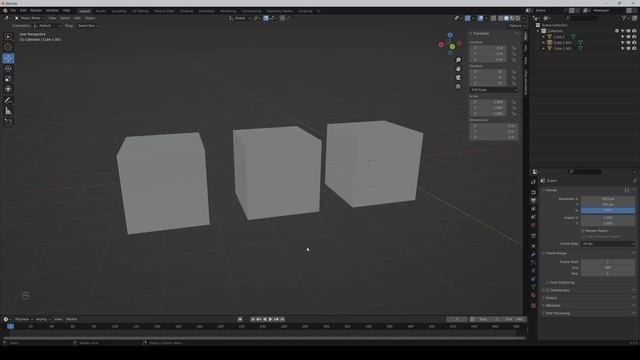Open the Object Mode dropdown
The image size is (640, 360).
coord(29,18)
